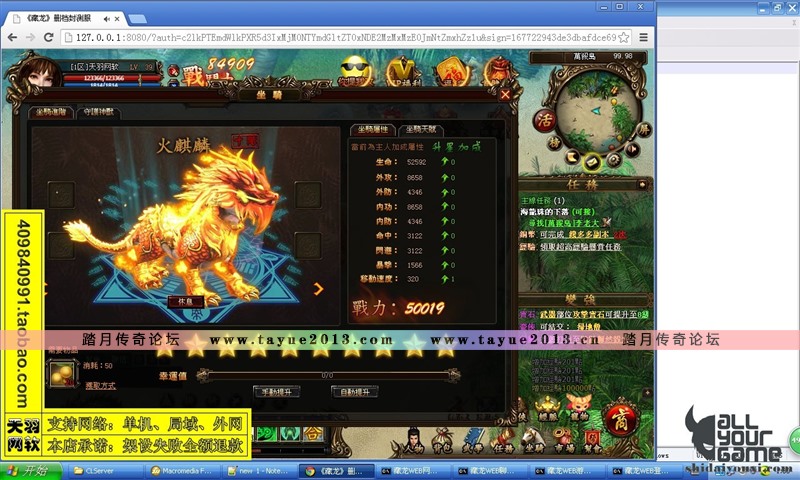800x480 pixels.
Task: Close the mount panel with red X
Action: [x=505, y=94]
